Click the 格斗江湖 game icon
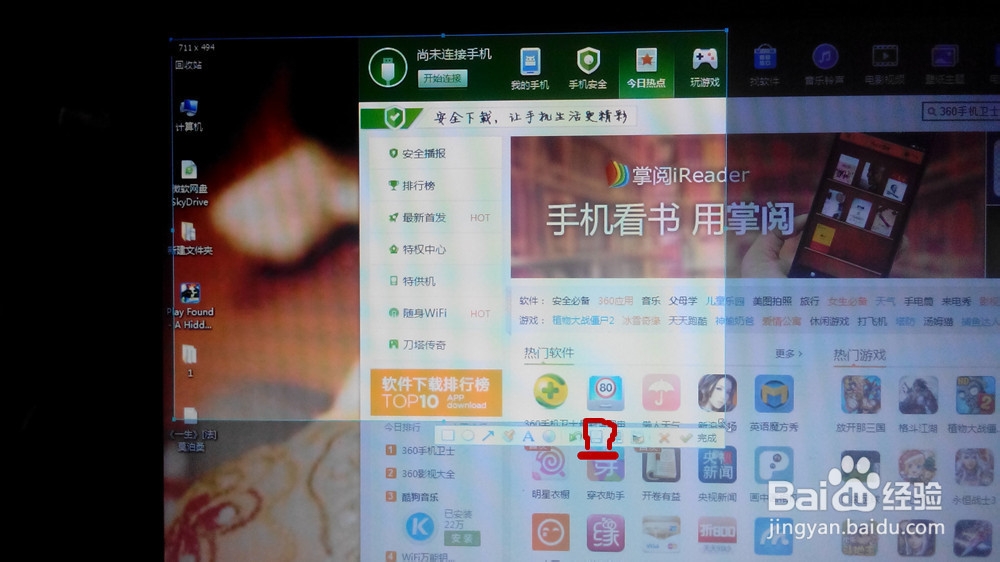1000x562 pixels. tap(918, 396)
